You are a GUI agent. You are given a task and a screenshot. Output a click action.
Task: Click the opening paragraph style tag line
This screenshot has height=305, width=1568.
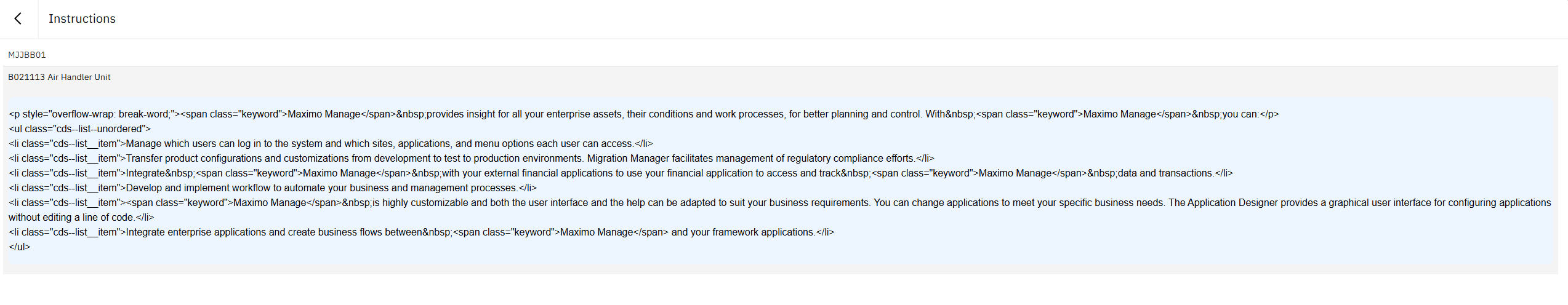(94, 114)
